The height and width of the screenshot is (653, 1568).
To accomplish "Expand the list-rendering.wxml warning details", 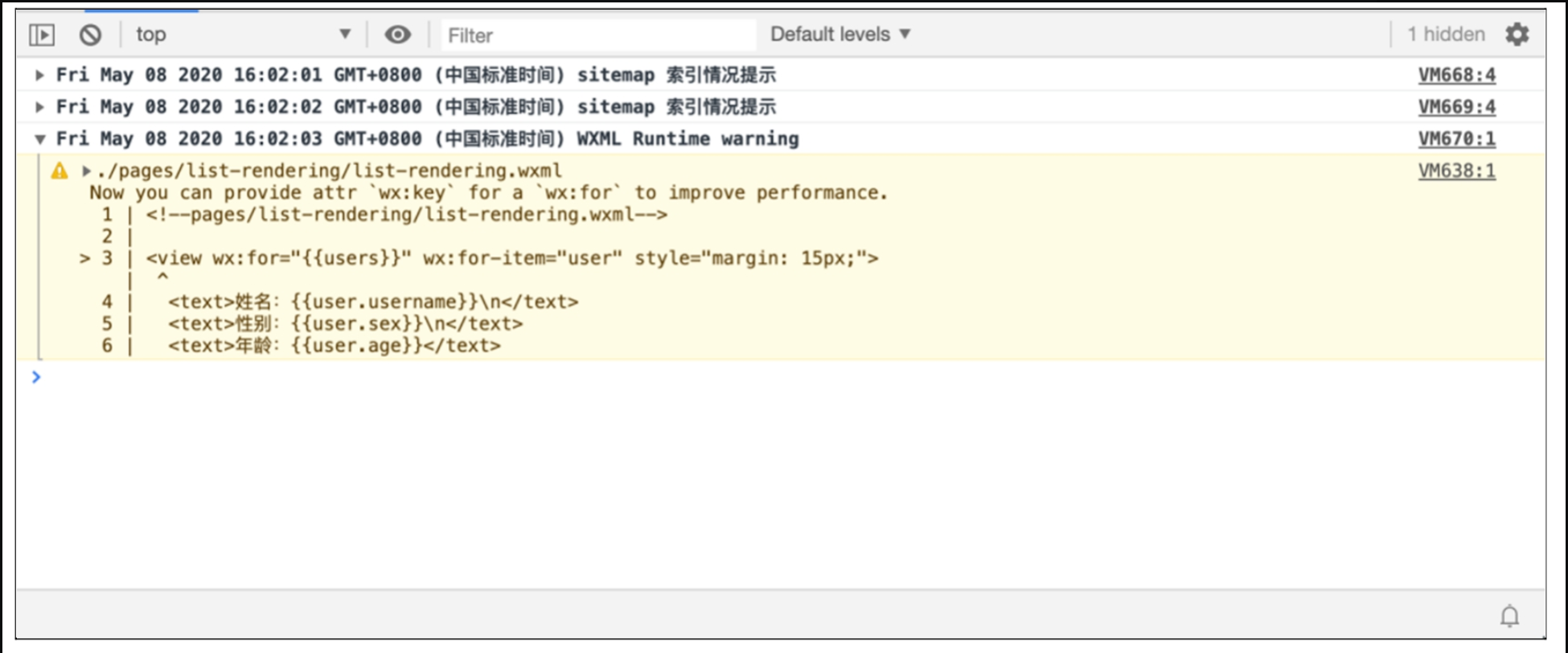I will (x=86, y=170).
